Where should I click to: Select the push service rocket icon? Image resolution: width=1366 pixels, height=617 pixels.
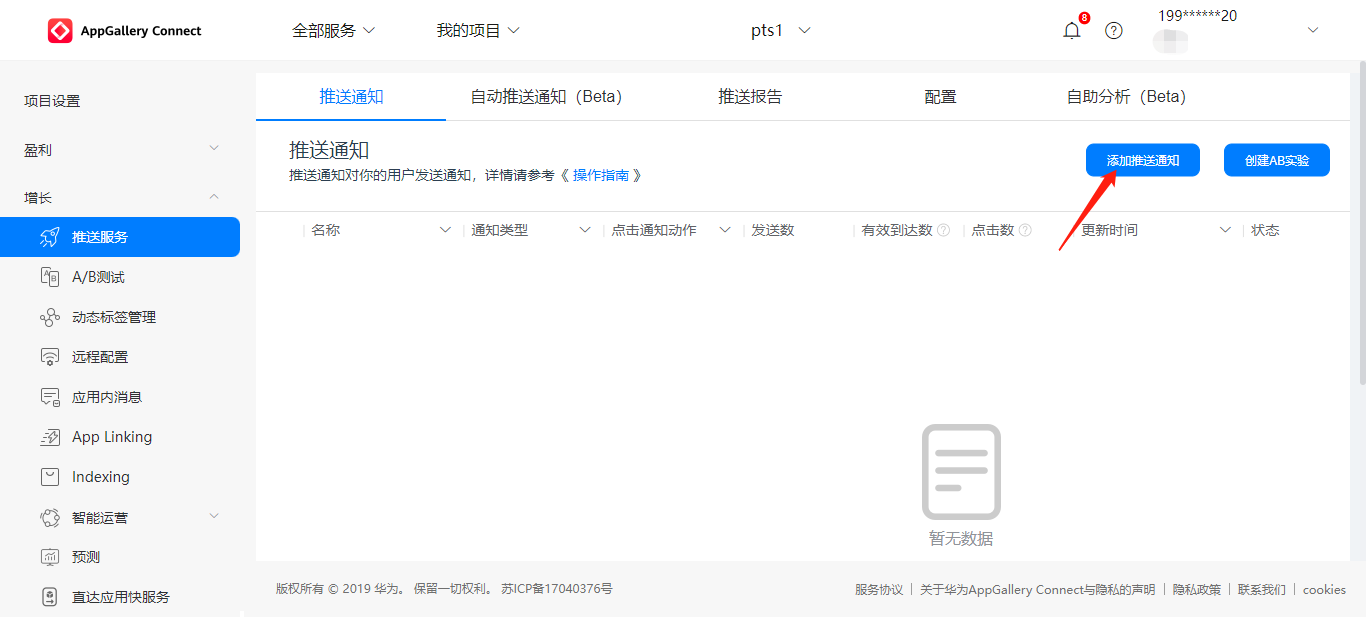pos(49,237)
